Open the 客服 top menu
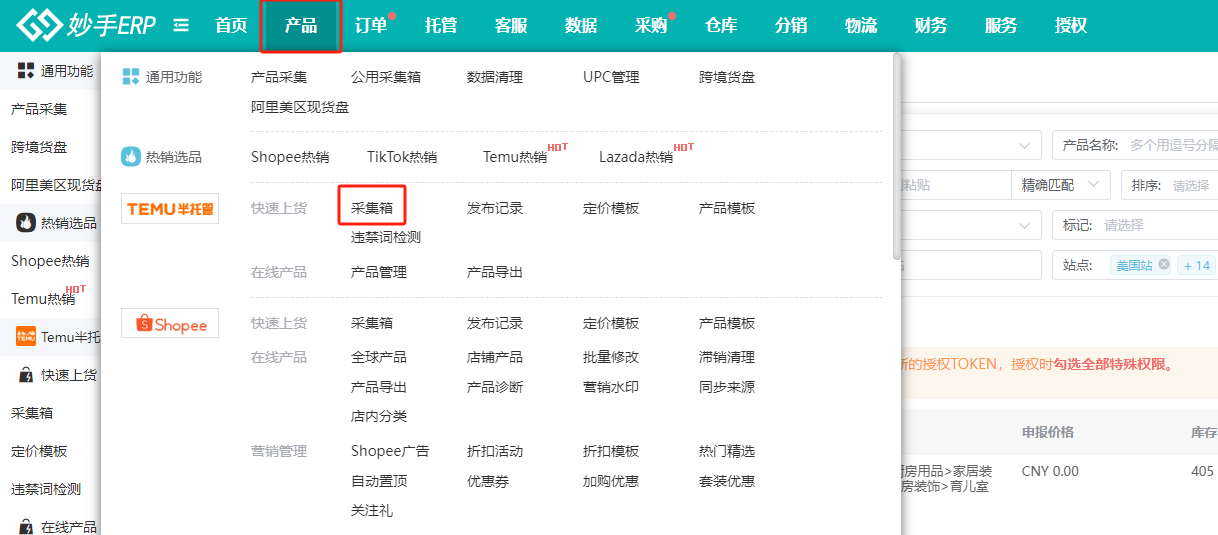The width and height of the screenshot is (1218, 535). pyautogui.click(x=511, y=26)
